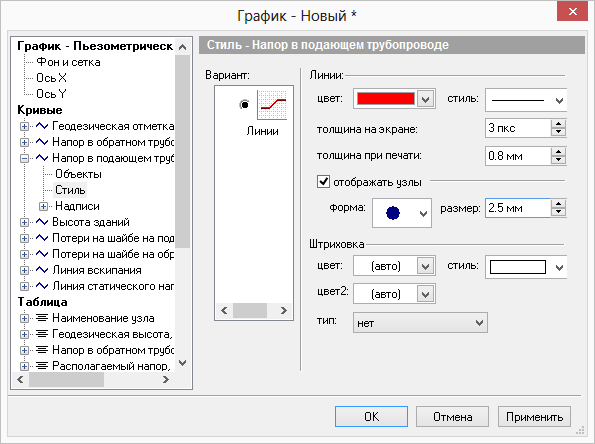The width and height of the screenshot is (595, 444).
Task: Select Стиль tree item
Action: click(x=70, y=190)
